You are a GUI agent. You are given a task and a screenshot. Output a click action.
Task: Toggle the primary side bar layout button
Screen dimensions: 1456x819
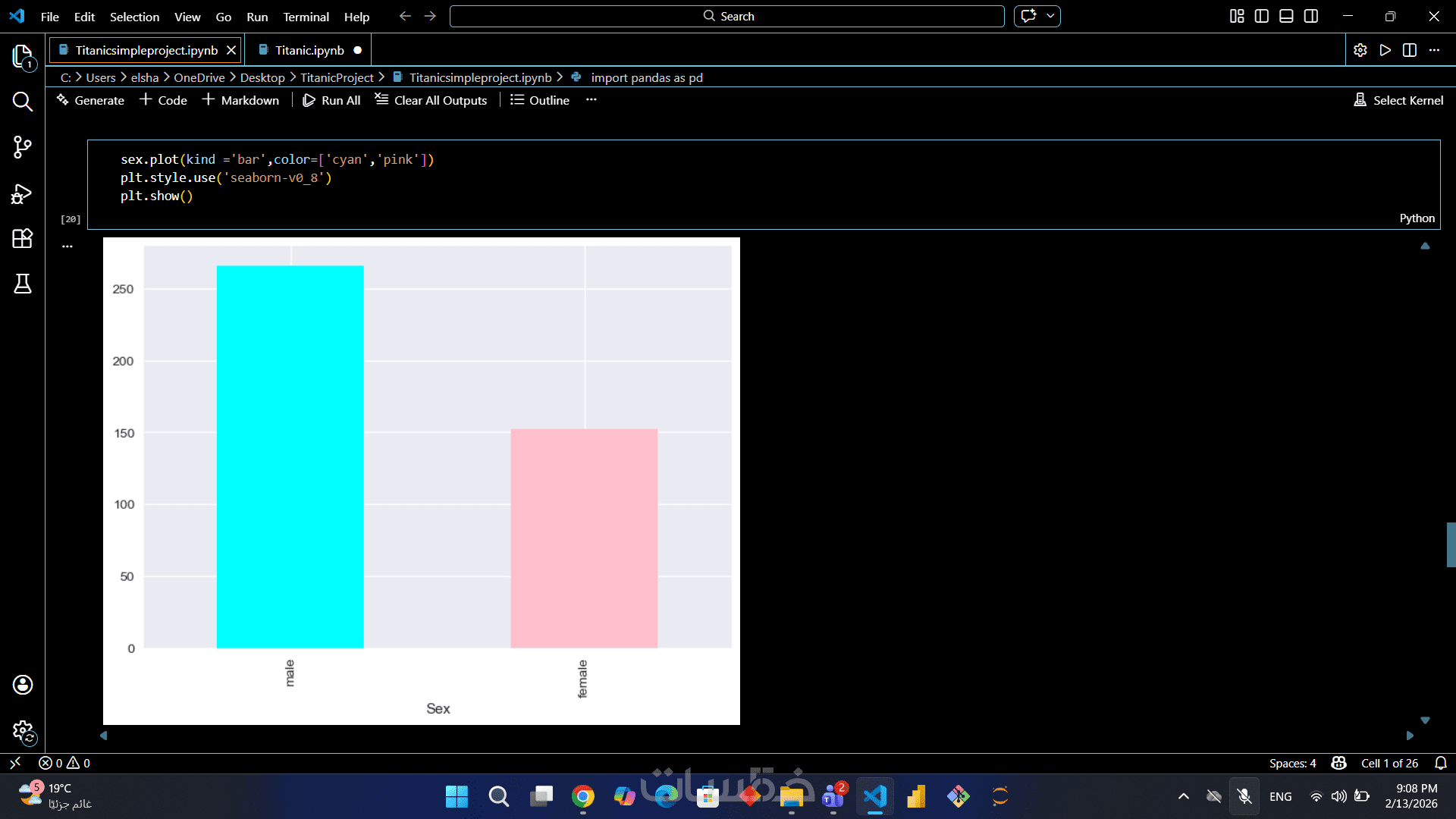[1262, 16]
